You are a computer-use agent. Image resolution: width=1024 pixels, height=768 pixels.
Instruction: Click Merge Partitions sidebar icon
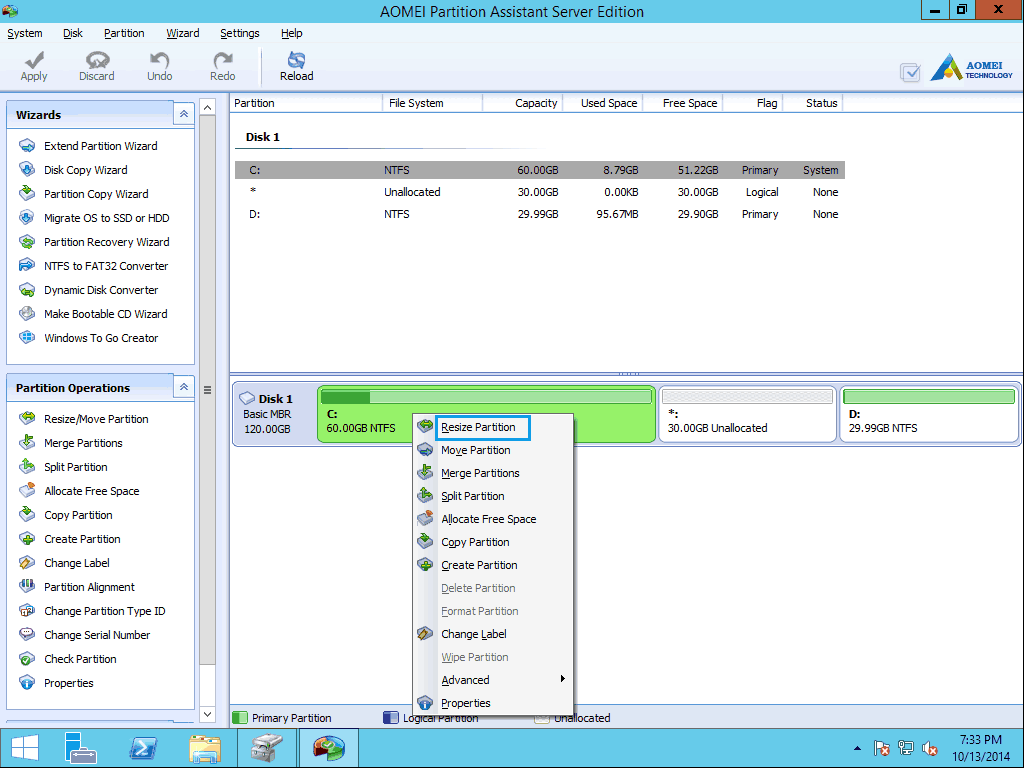click(x=27, y=443)
